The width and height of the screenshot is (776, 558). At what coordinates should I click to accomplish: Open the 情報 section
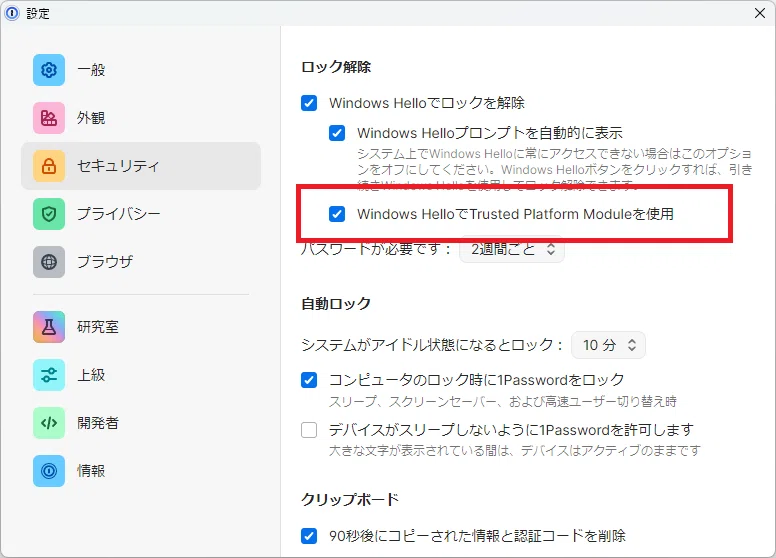141,470
